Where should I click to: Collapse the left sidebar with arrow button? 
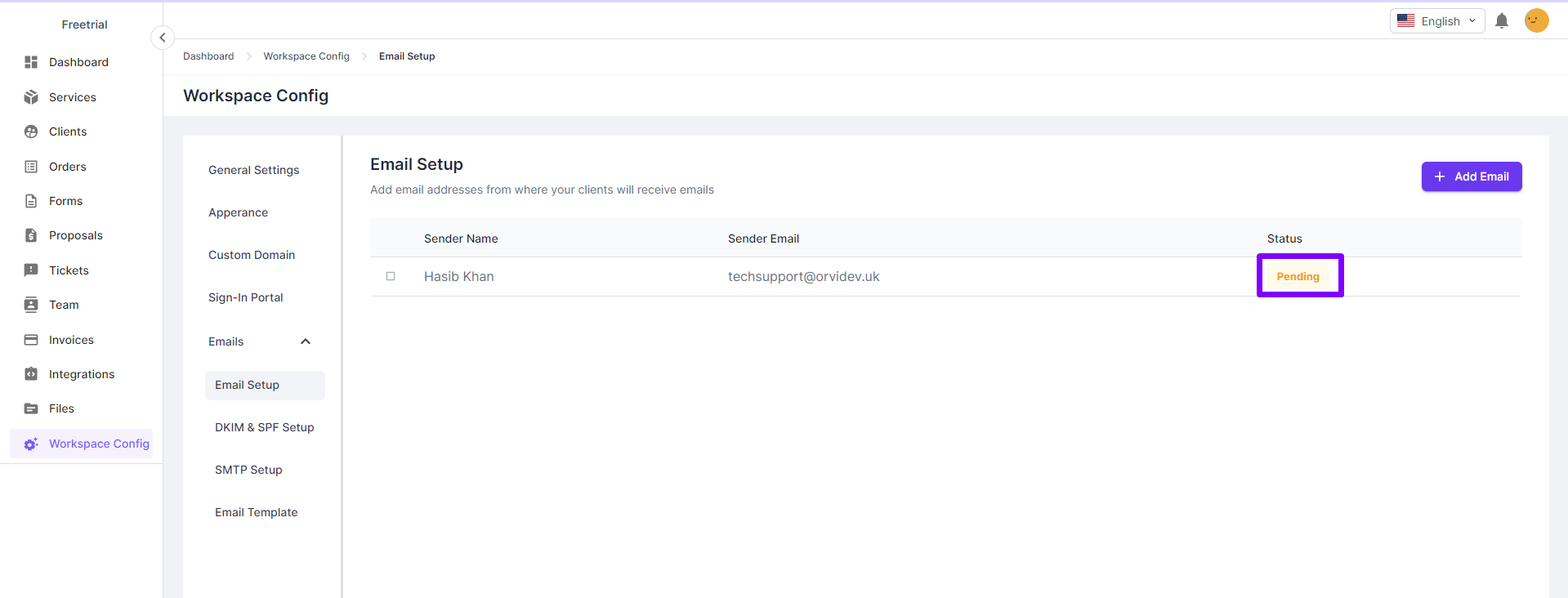click(x=163, y=38)
